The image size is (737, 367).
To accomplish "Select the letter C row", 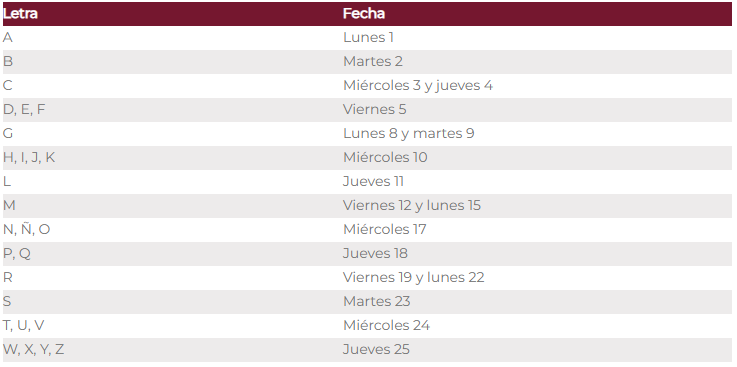I will pos(367,86).
